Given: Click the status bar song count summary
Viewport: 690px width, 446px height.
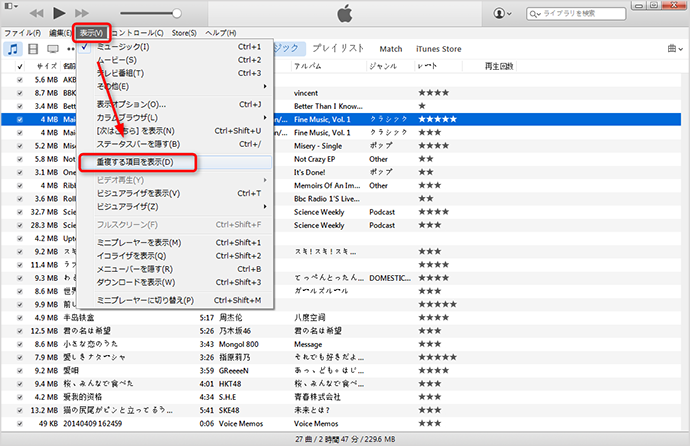Looking at the screenshot, I should tap(345, 439).
